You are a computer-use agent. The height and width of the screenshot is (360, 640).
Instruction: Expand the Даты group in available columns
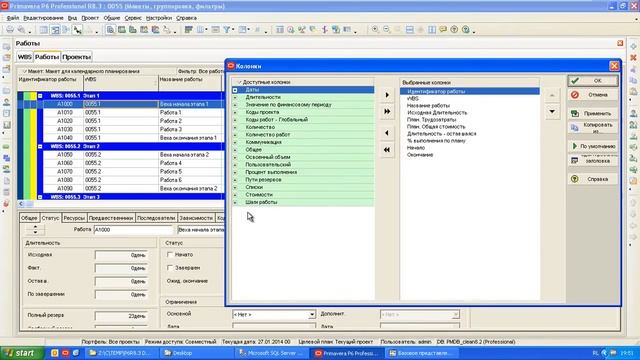[235, 90]
